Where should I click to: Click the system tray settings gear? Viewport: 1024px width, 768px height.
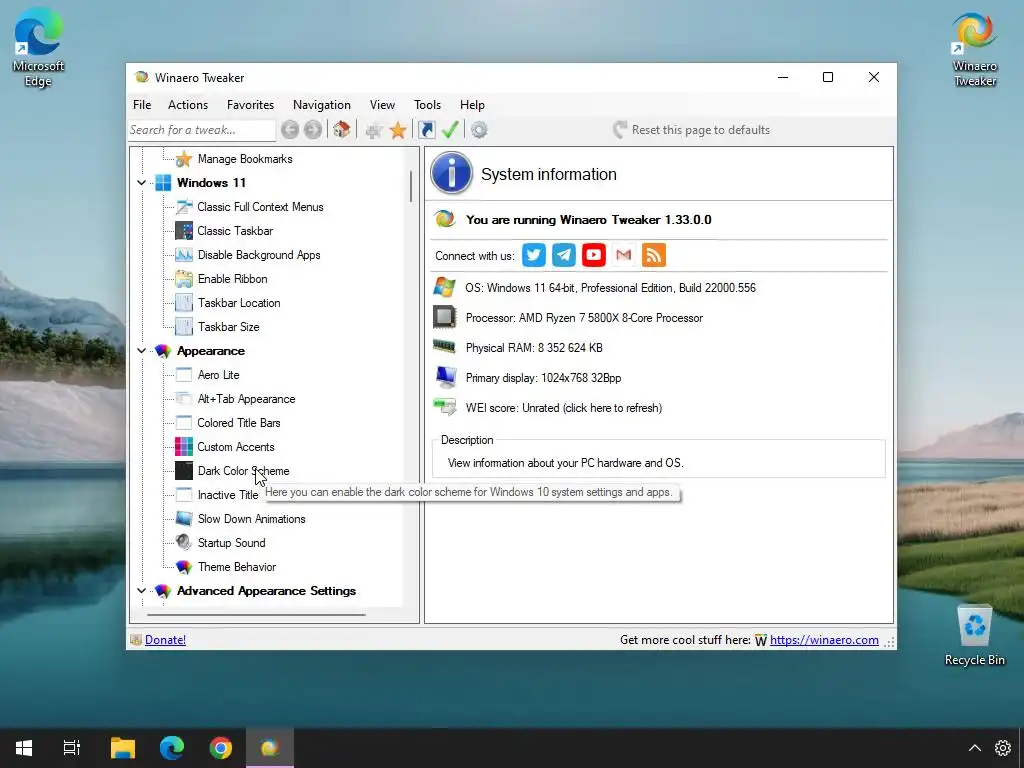tap(1003, 748)
